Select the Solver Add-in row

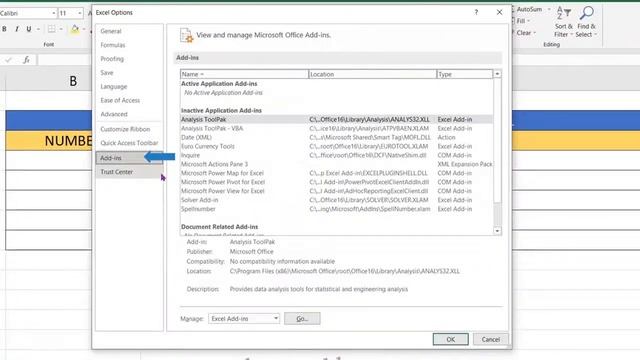pyautogui.click(x=336, y=200)
